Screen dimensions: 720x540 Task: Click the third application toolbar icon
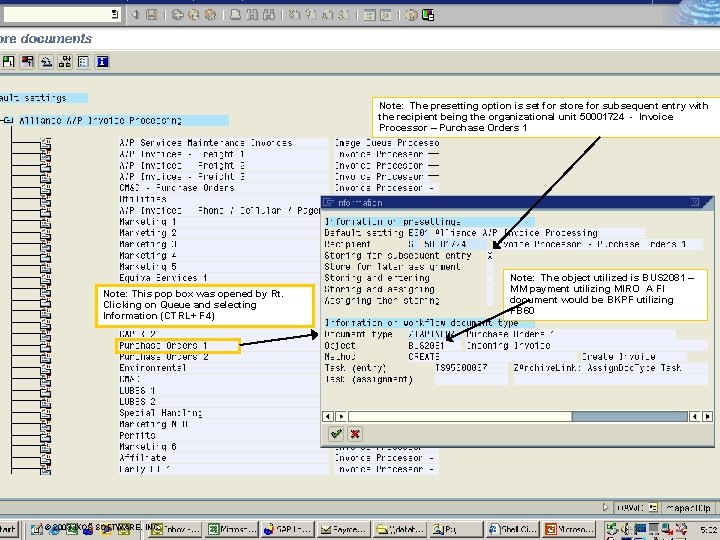pyautogui.click(x=46, y=62)
